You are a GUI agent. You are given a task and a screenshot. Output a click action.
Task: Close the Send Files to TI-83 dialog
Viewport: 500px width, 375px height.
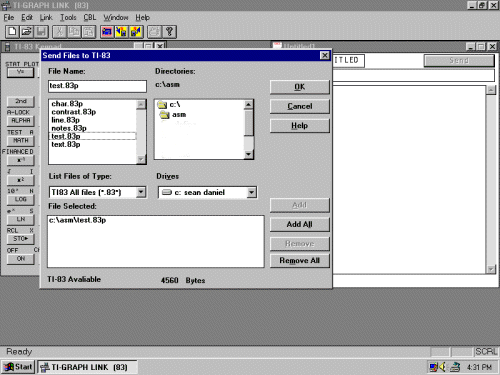(325, 55)
